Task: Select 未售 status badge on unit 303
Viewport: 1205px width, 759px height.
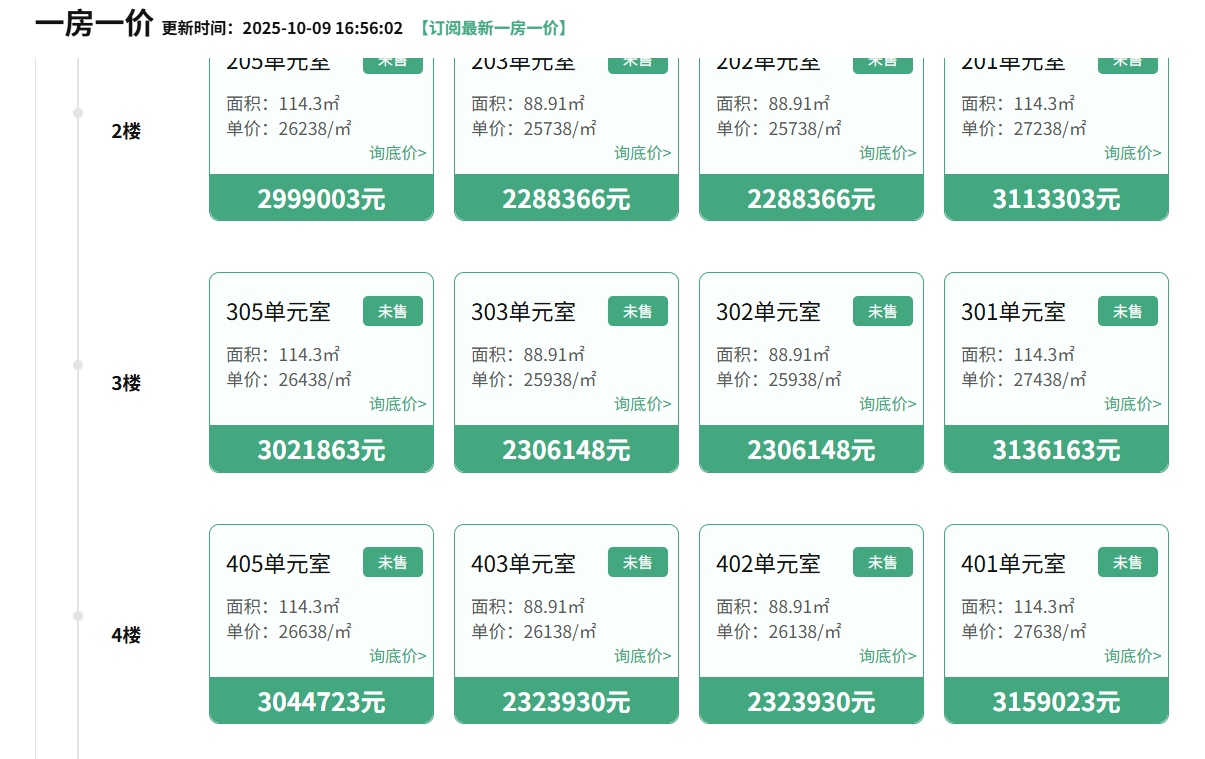Action: (637, 312)
